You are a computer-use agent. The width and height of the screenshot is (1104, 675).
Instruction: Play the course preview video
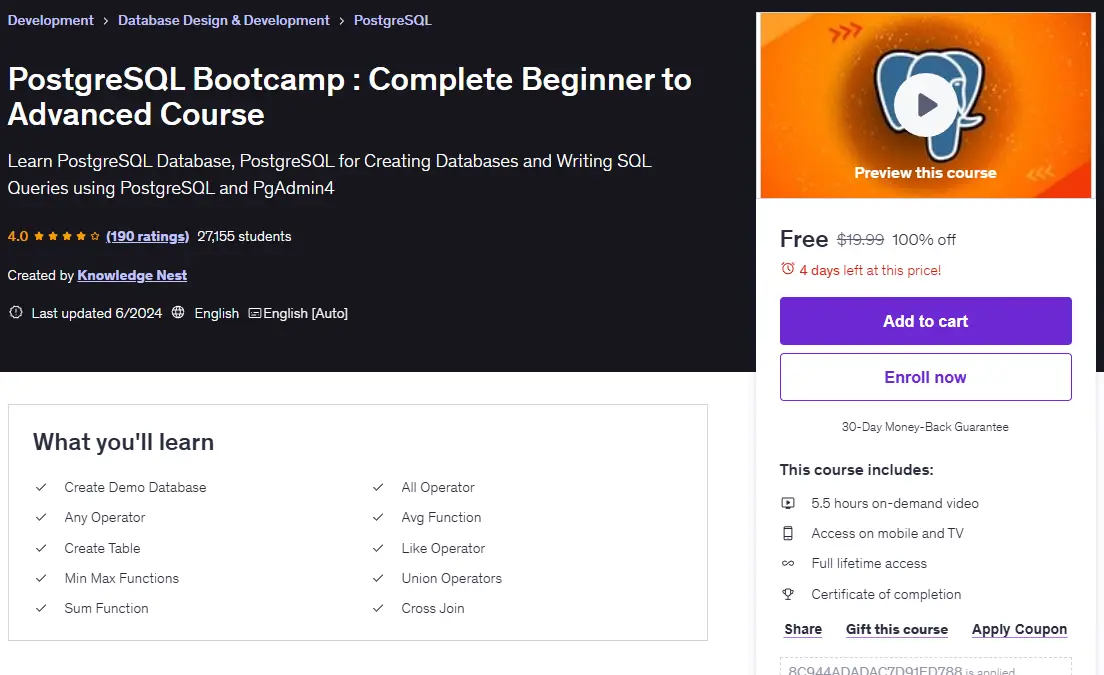point(925,105)
